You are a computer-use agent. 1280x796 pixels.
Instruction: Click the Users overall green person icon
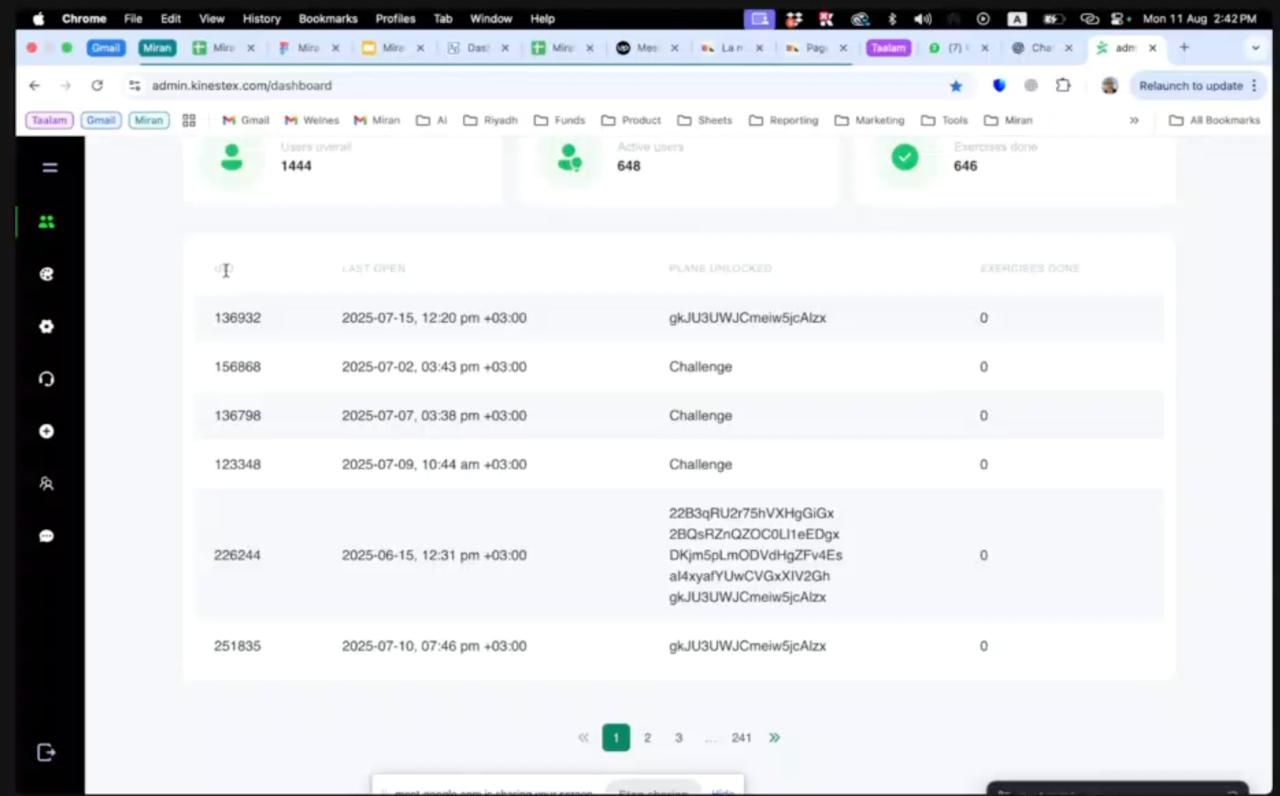point(232,157)
